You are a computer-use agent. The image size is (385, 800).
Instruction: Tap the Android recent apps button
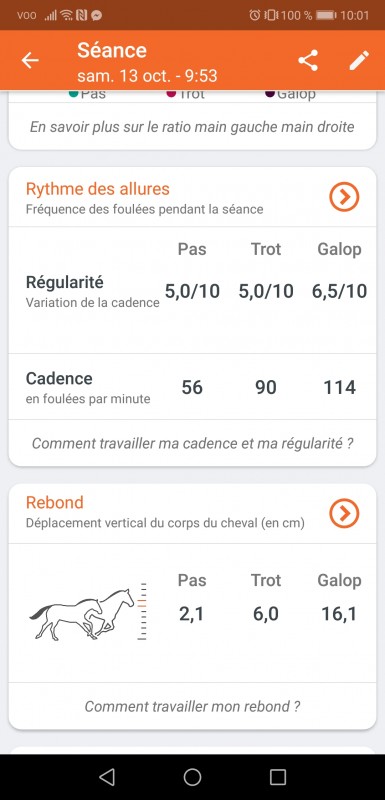[278, 777]
